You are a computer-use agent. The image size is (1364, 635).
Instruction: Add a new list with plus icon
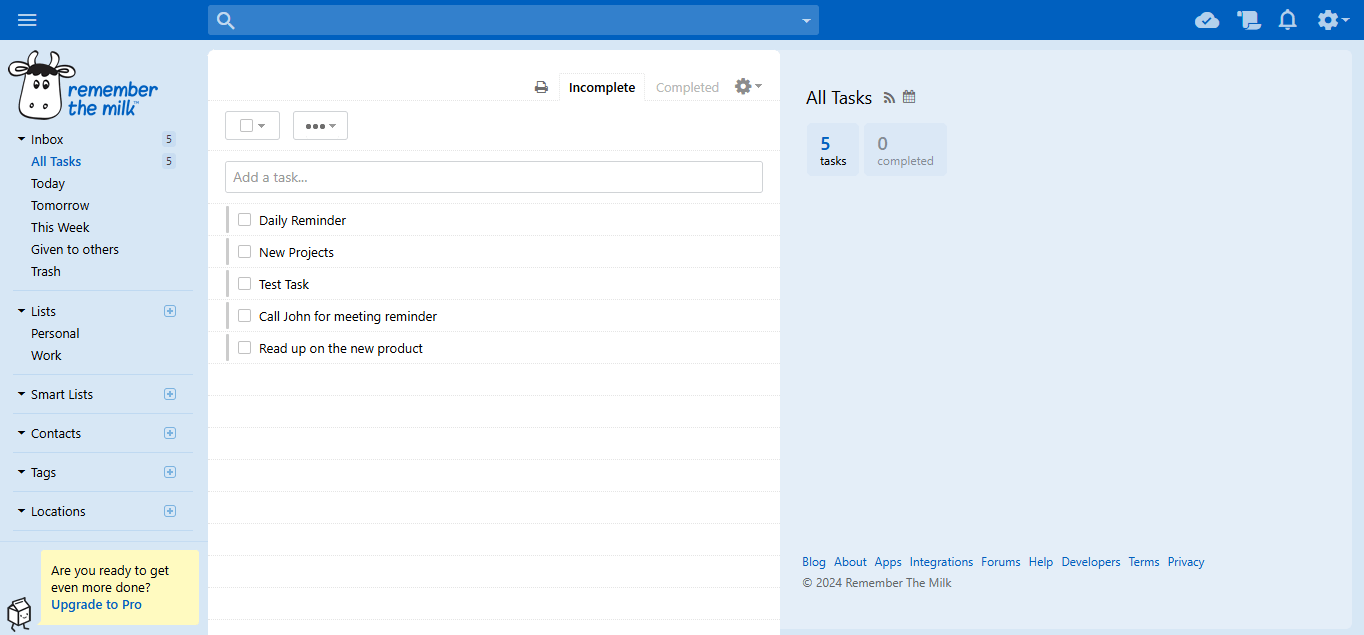(x=170, y=311)
